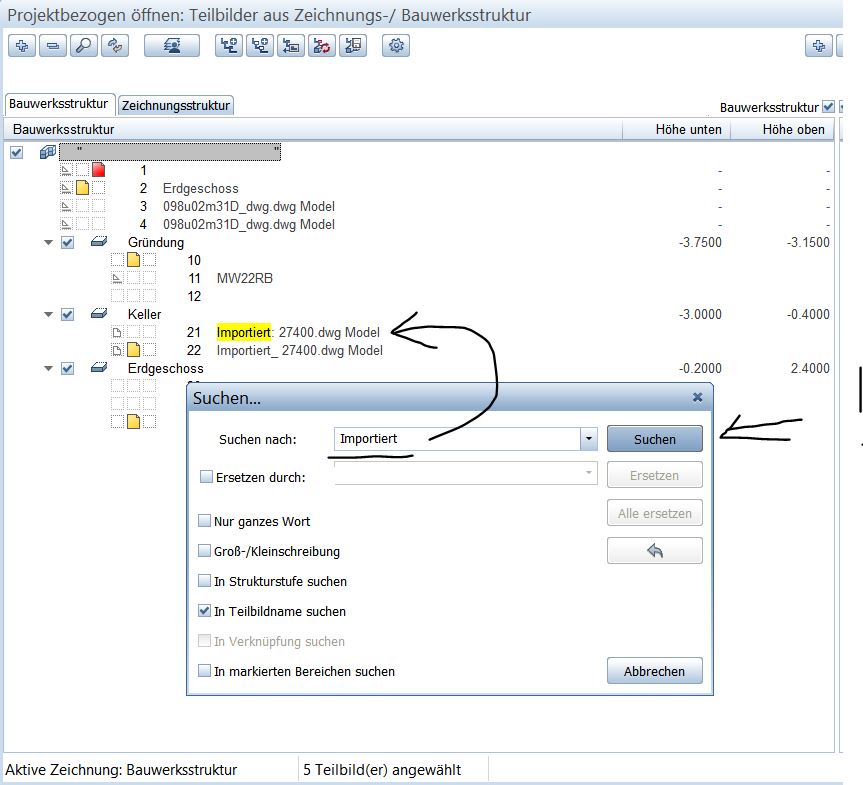Open the 'Suchen nach' dropdown arrow
The height and width of the screenshot is (785, 863).
588,439
